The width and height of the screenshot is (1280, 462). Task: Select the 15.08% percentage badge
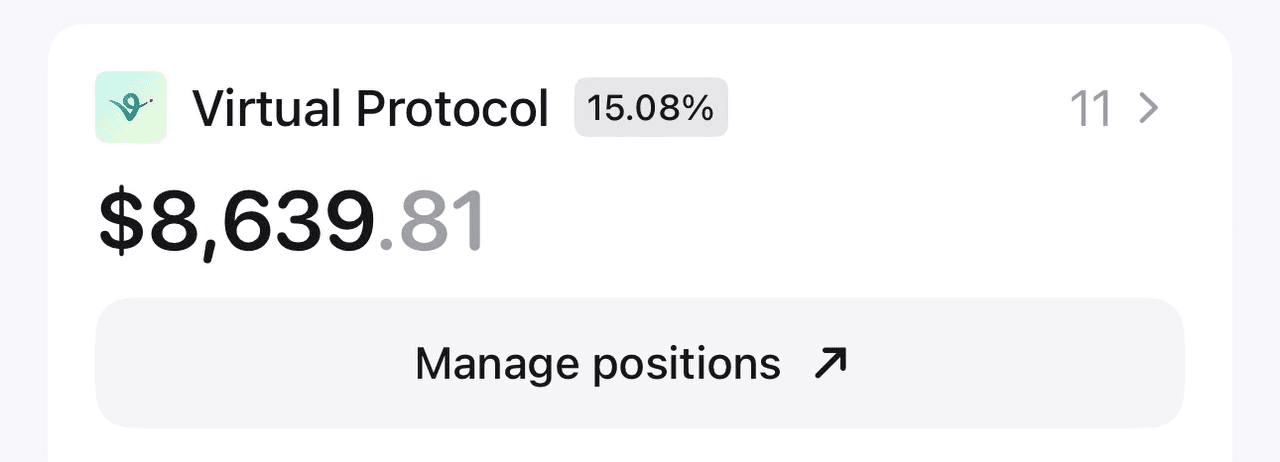pos(651,108)
